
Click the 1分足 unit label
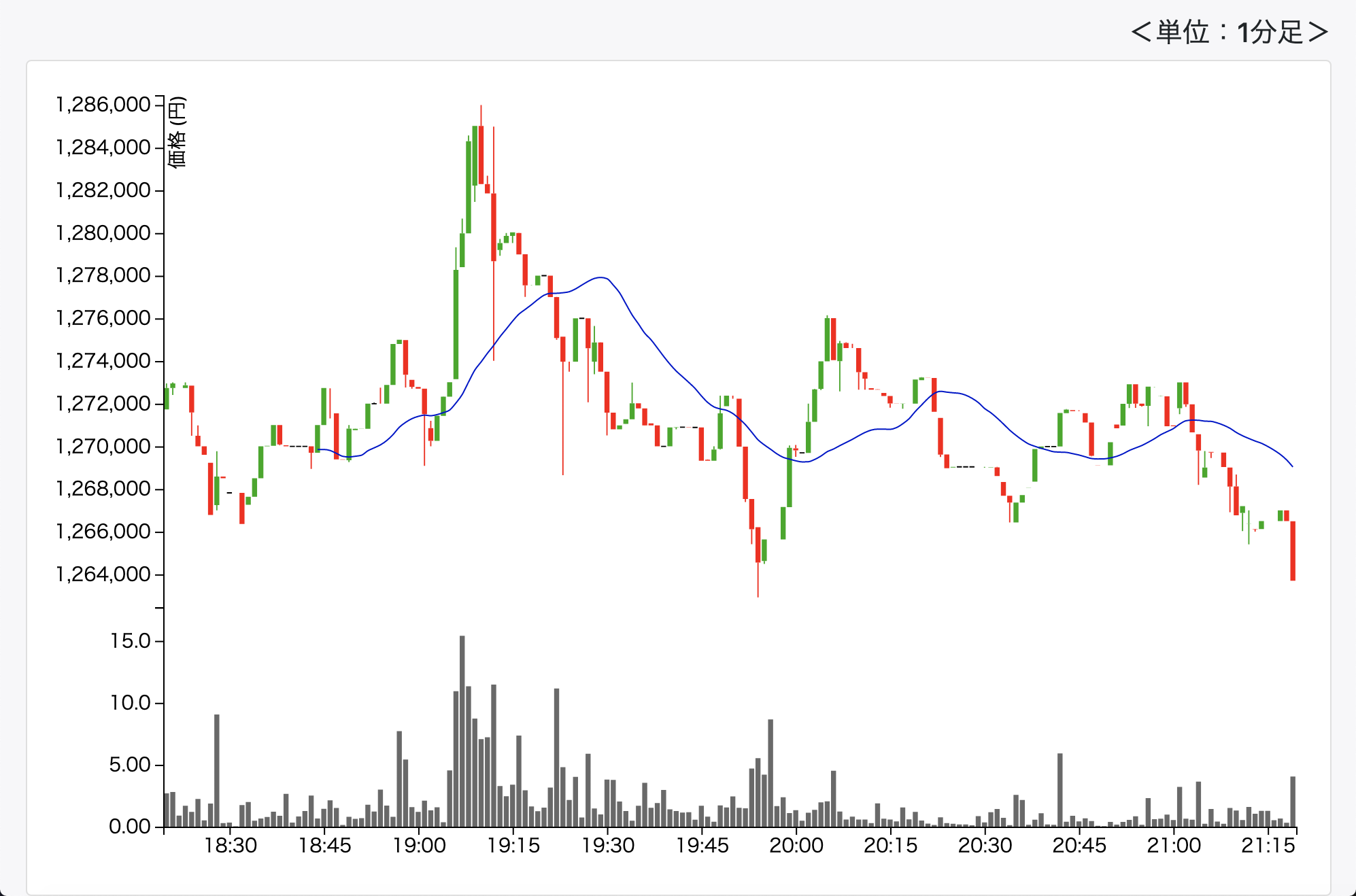(x=1270, y=32)
